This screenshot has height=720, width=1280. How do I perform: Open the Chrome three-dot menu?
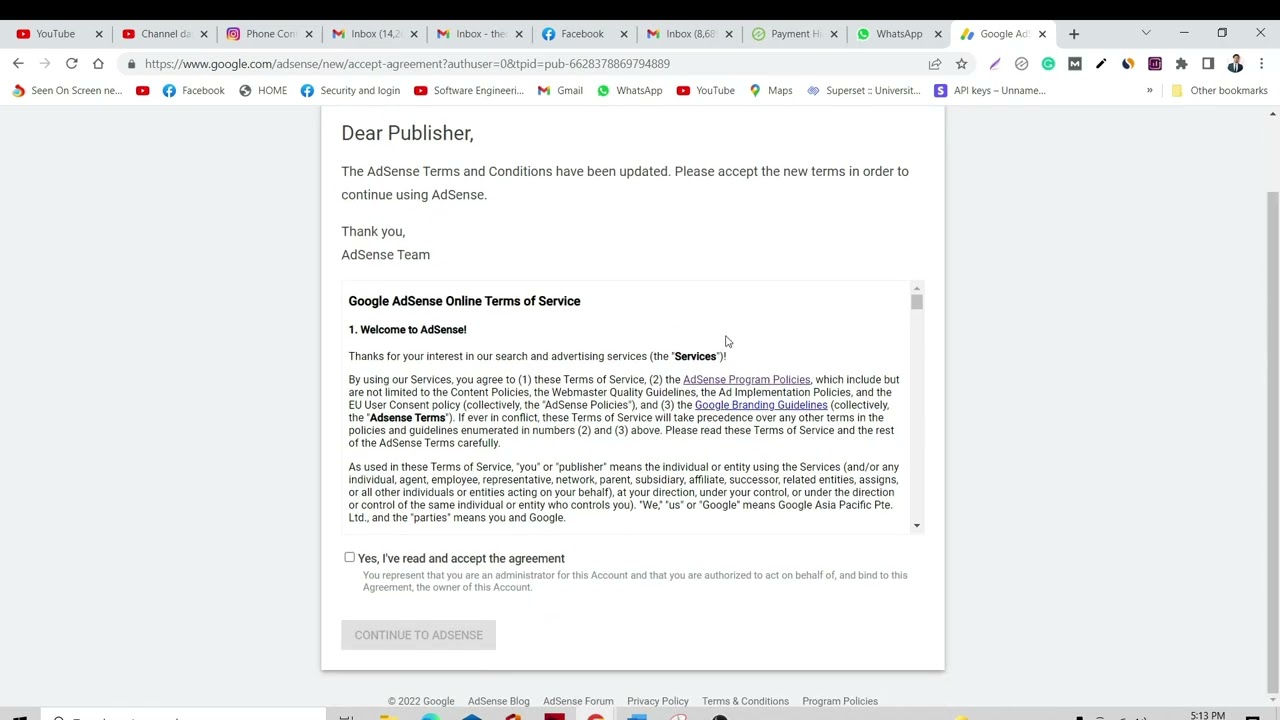coord(1262,64)
